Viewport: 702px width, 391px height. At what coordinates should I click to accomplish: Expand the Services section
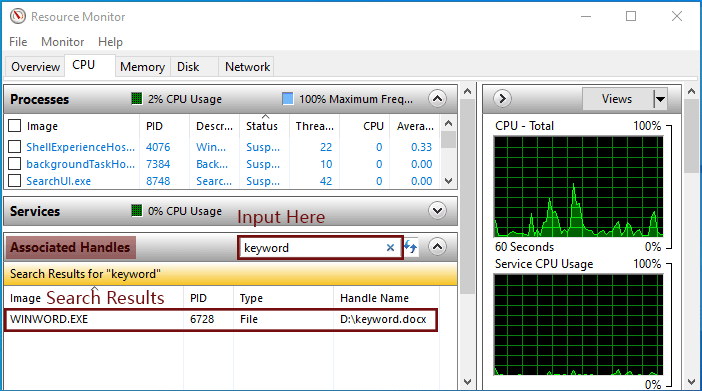point(437,211)
